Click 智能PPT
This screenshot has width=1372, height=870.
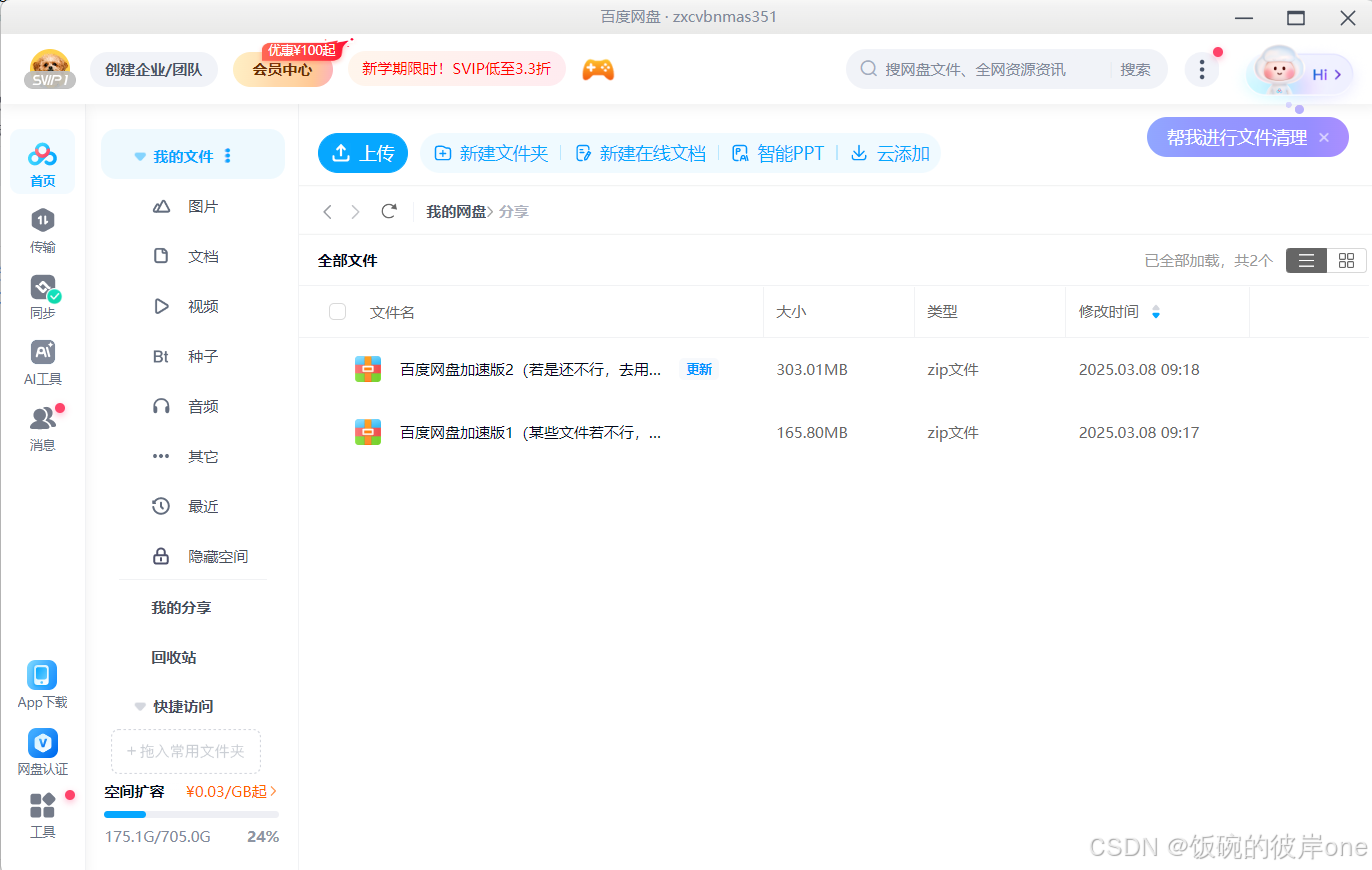pyautogui.click(x=778, y=153)
